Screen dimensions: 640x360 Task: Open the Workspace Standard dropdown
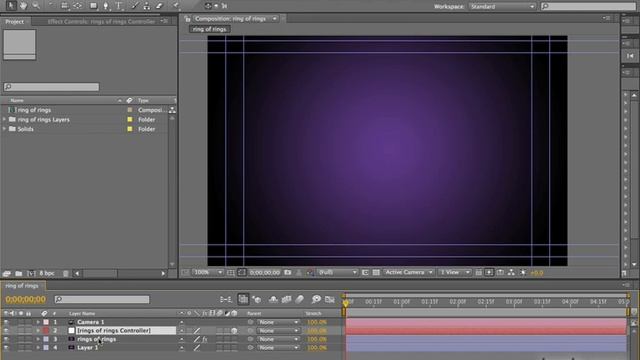pyautogui.click(x=502, y=7)
